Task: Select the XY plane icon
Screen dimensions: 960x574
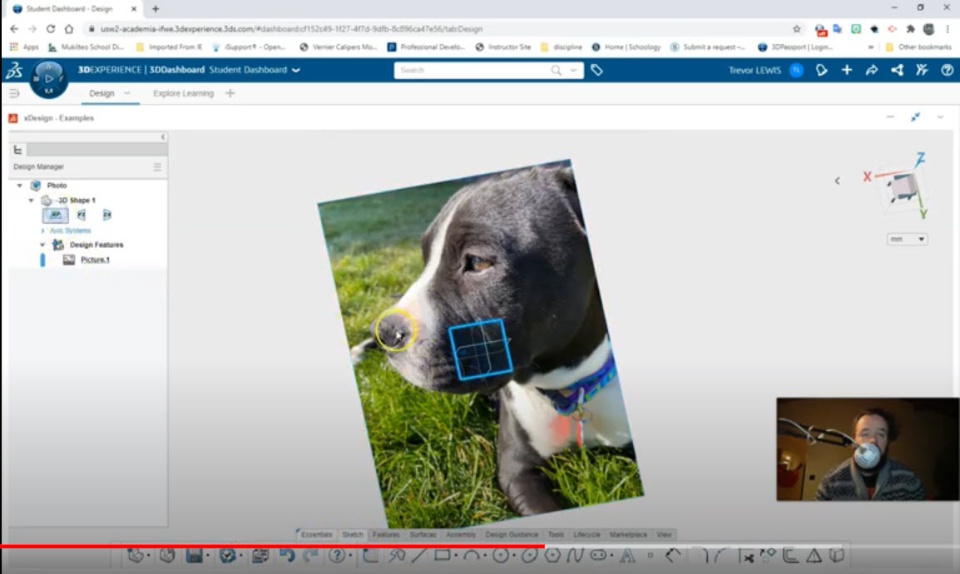Action: click(55, 215)
